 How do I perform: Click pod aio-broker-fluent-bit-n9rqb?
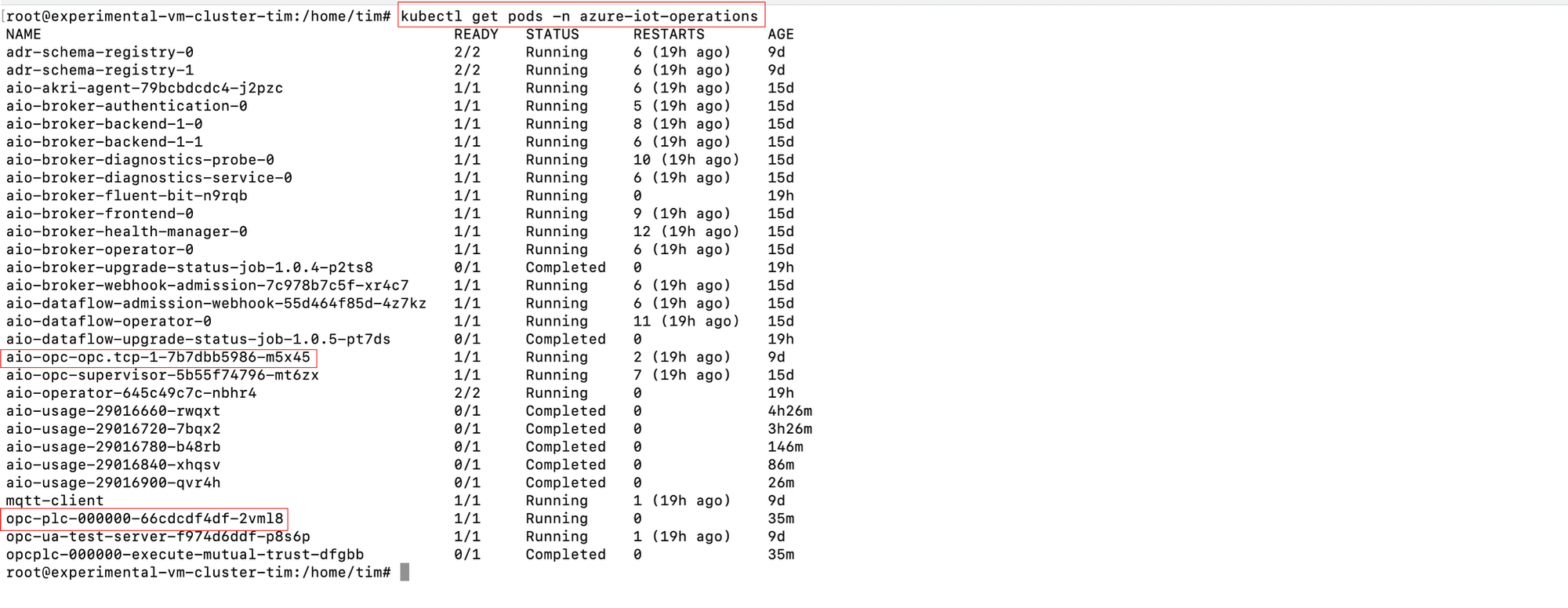coord(126,196)
